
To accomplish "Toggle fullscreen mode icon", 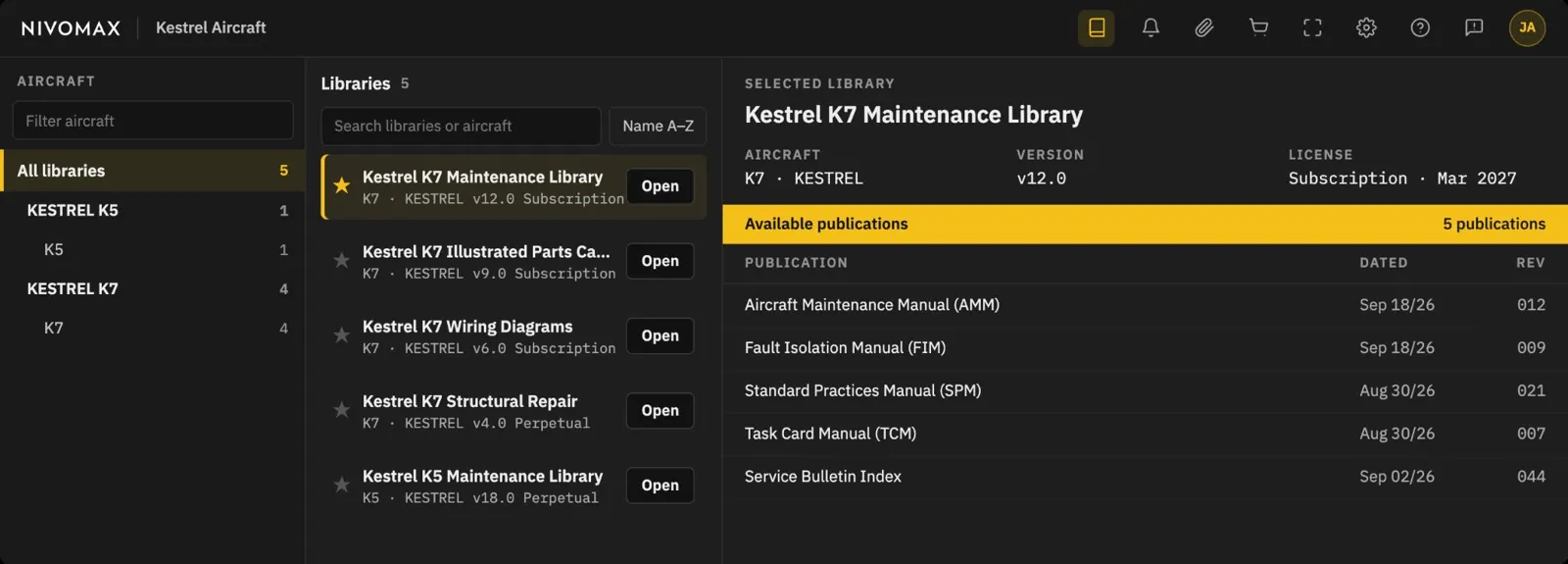I will pyautogui.click(x=1312, y=27).
